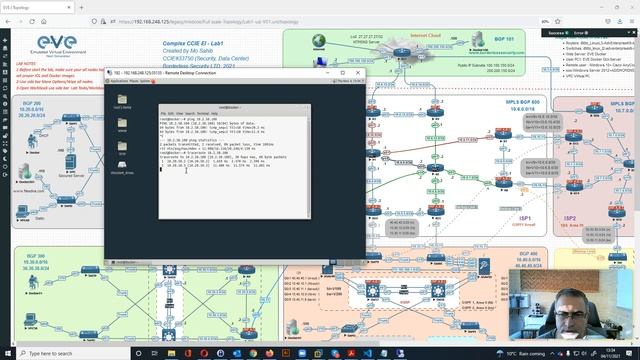
Task: Toggle Success notifications filter
Action: click(558, 33)
